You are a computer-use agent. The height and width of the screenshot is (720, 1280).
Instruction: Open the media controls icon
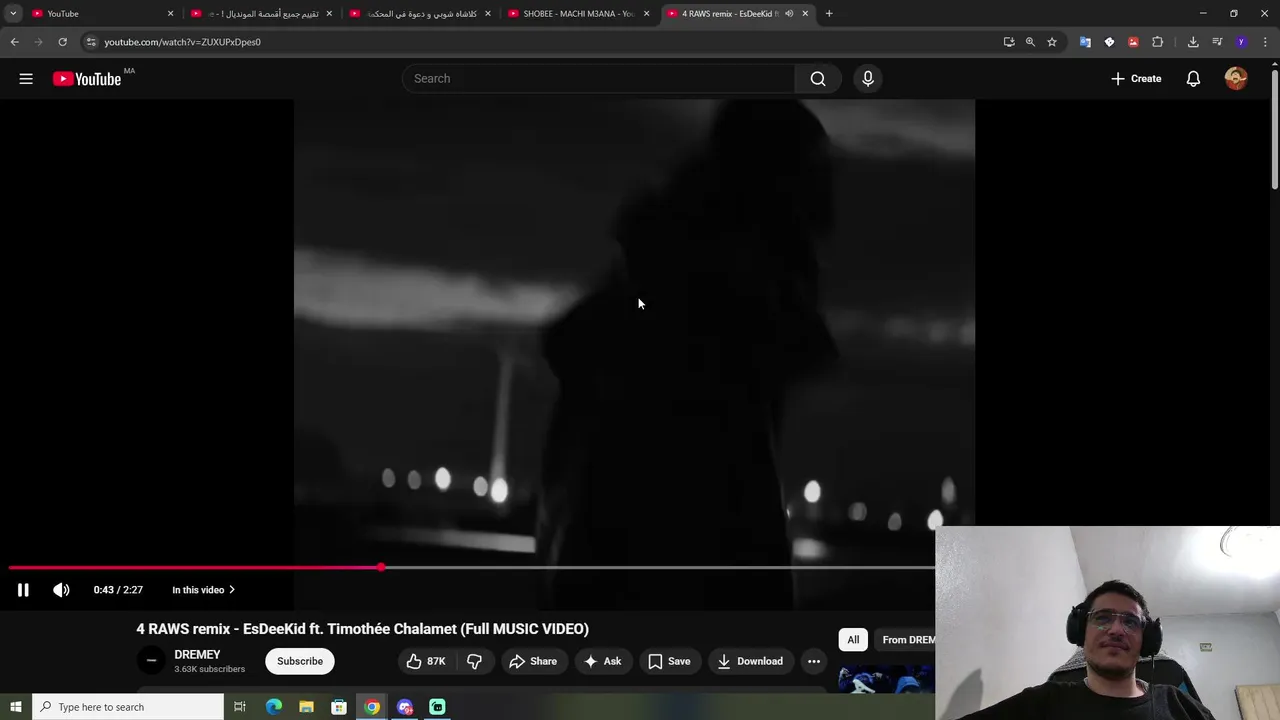pyautogui.click(x=1217, y=42)
